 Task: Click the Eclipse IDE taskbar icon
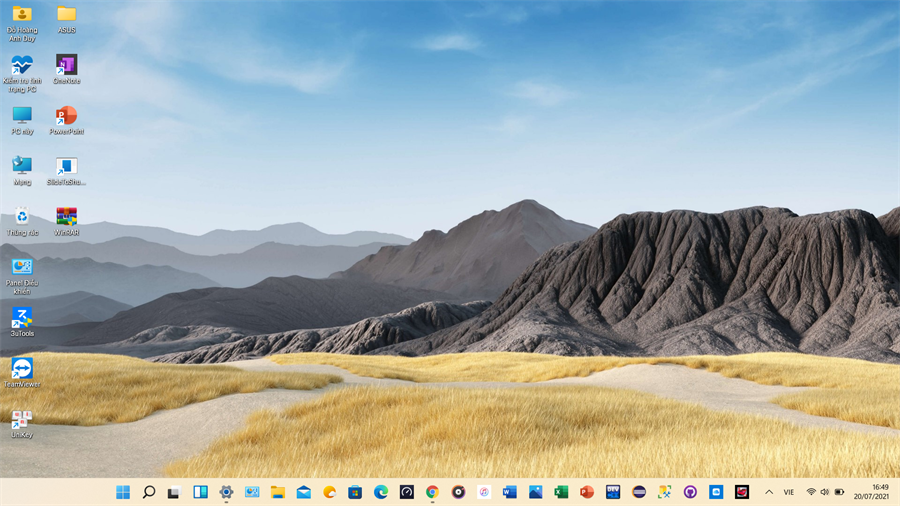(639, 492)
